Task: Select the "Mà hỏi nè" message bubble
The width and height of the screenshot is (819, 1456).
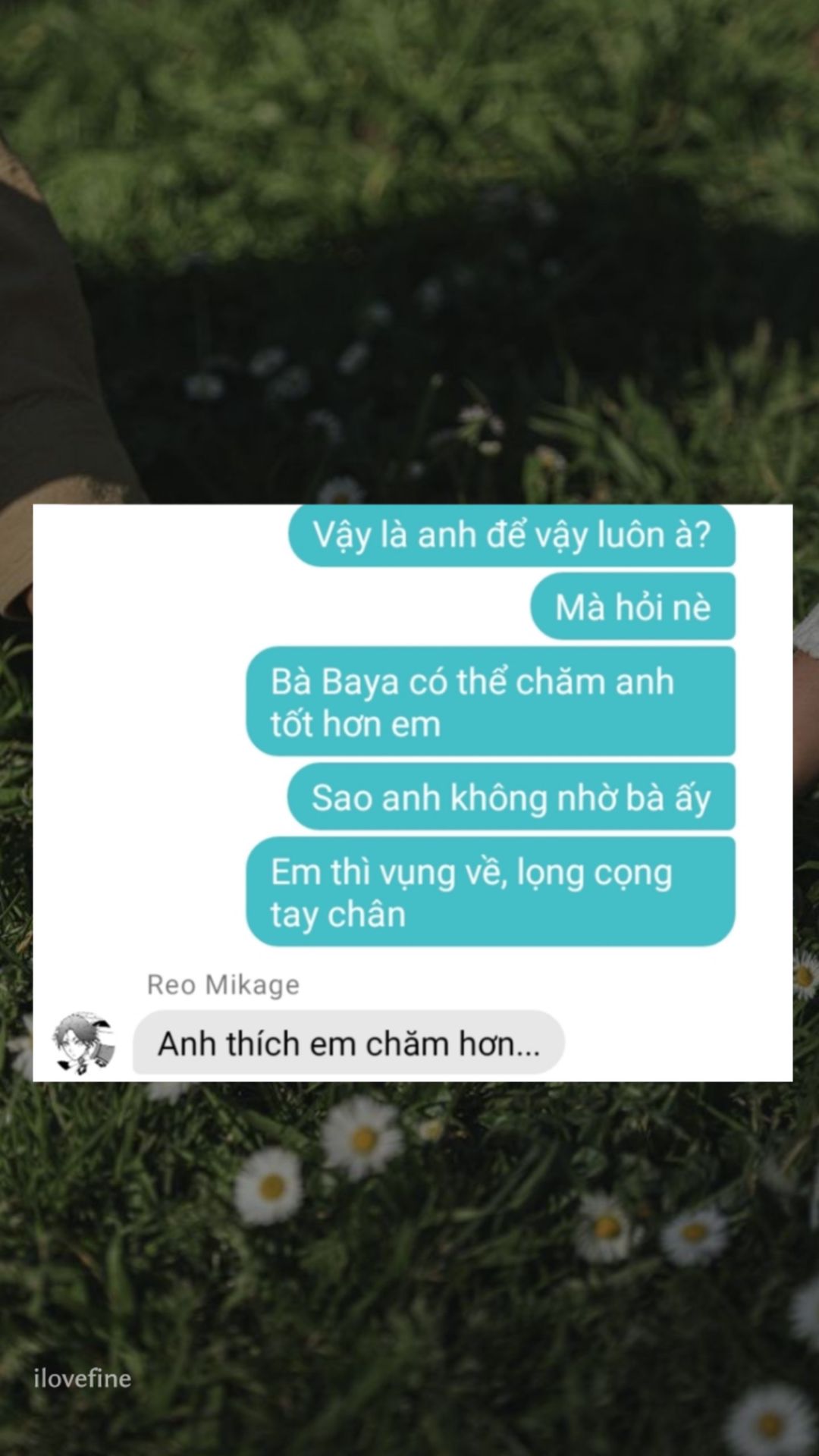Action: coord(633,607)
